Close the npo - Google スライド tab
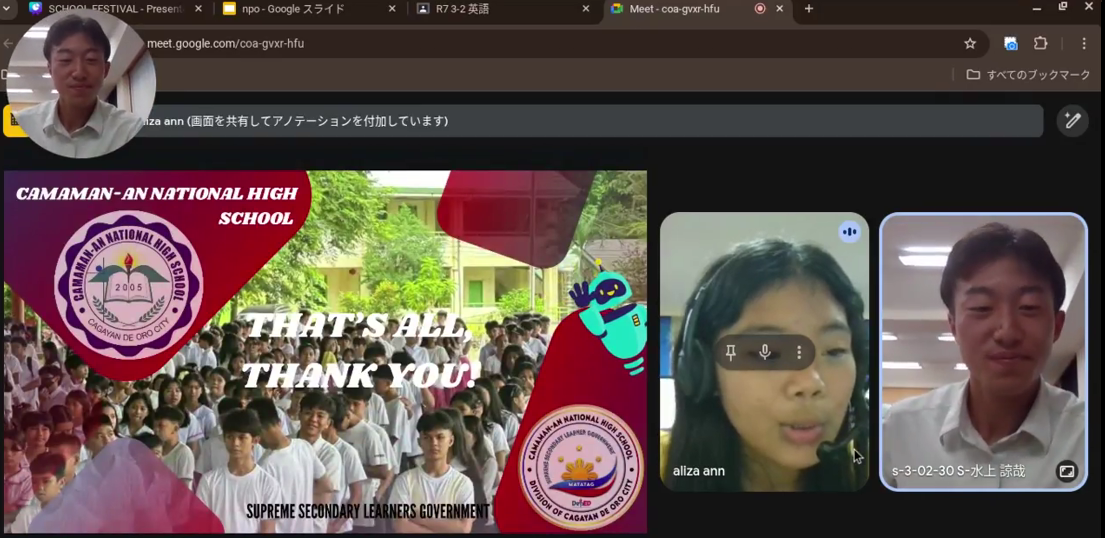The image size is (1105, 538). click(x=393, y=9)
